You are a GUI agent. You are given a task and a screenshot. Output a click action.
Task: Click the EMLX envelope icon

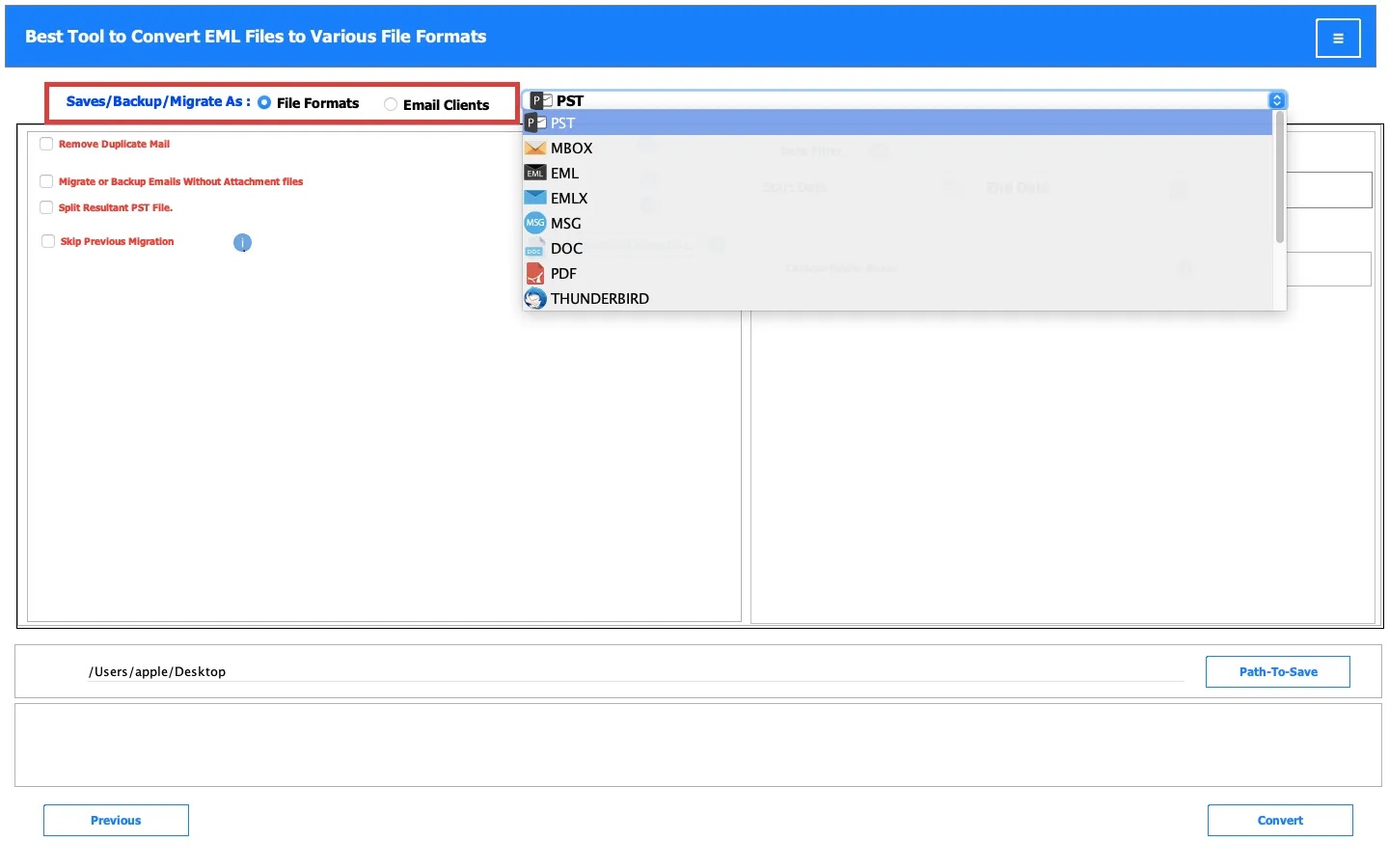pos(535,198)
